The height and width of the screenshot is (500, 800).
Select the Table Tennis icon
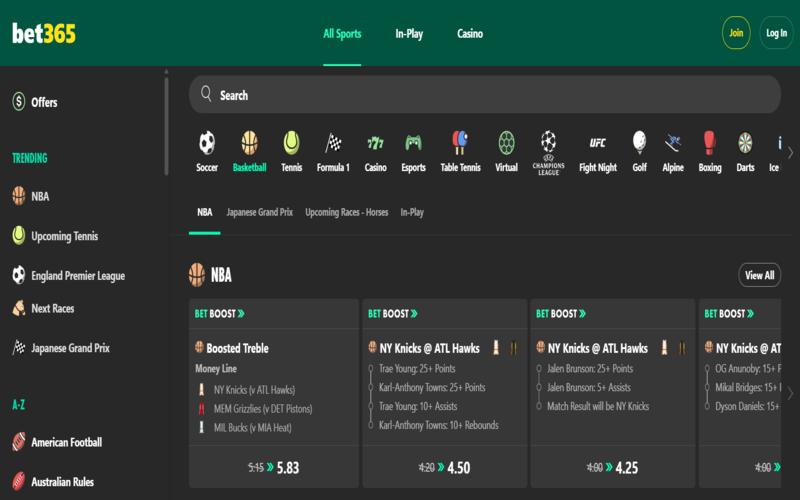462,143
